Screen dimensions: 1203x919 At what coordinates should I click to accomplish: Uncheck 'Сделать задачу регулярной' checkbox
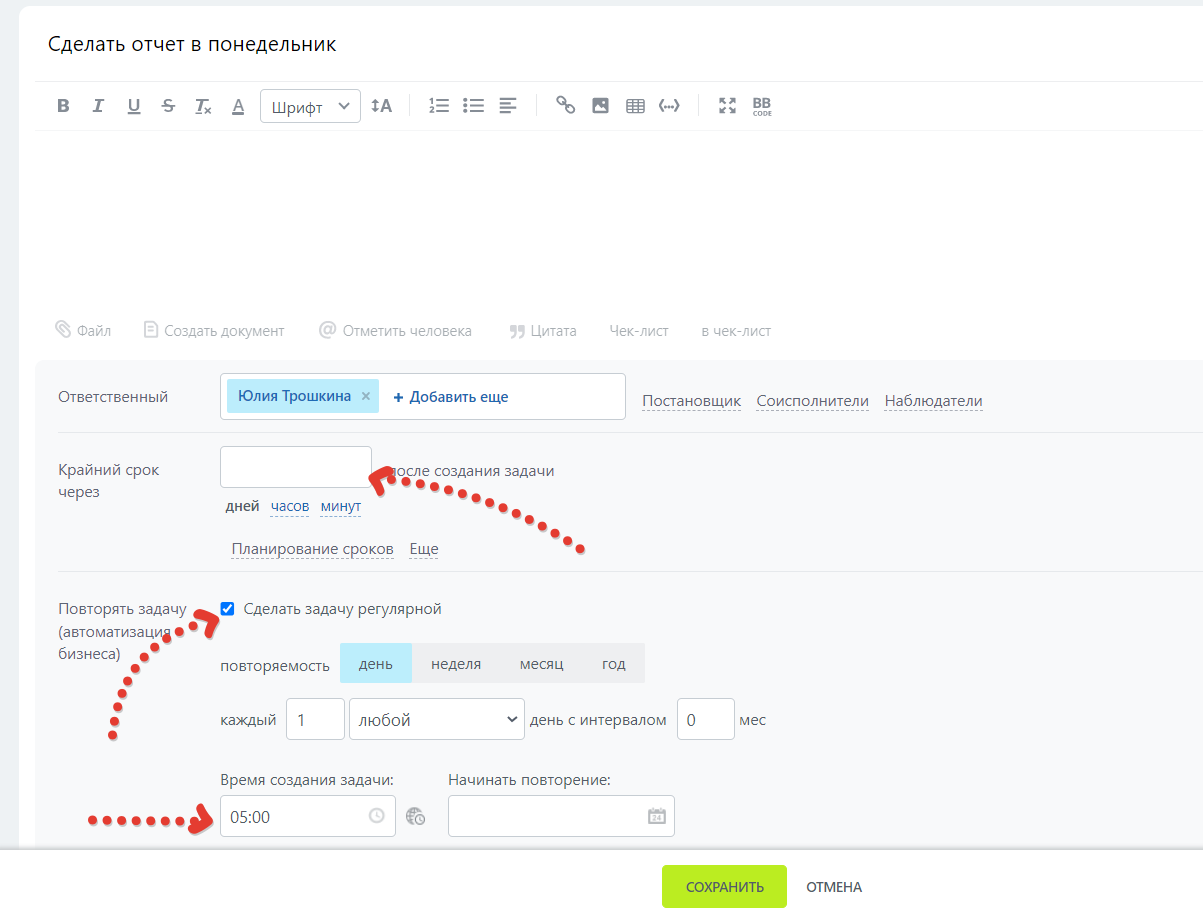[x=228, y=609]
